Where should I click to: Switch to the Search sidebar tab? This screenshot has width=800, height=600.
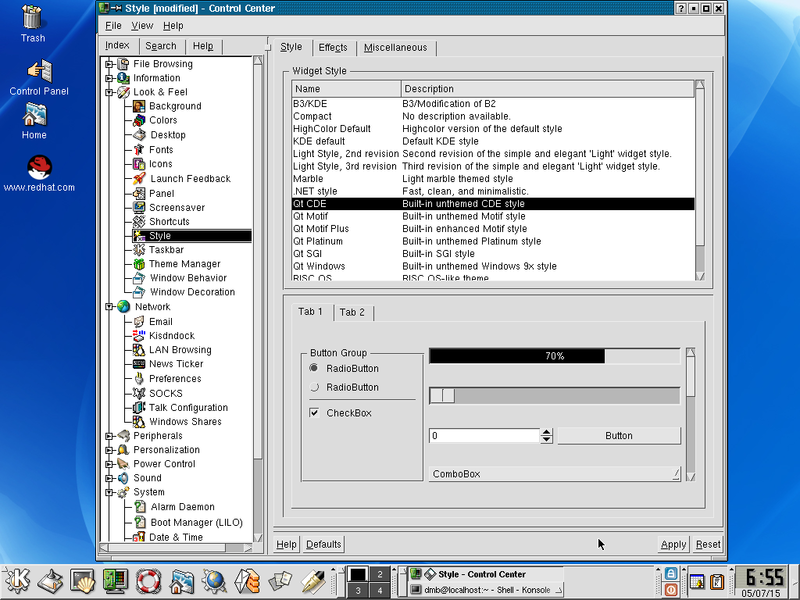click(161, 46)
